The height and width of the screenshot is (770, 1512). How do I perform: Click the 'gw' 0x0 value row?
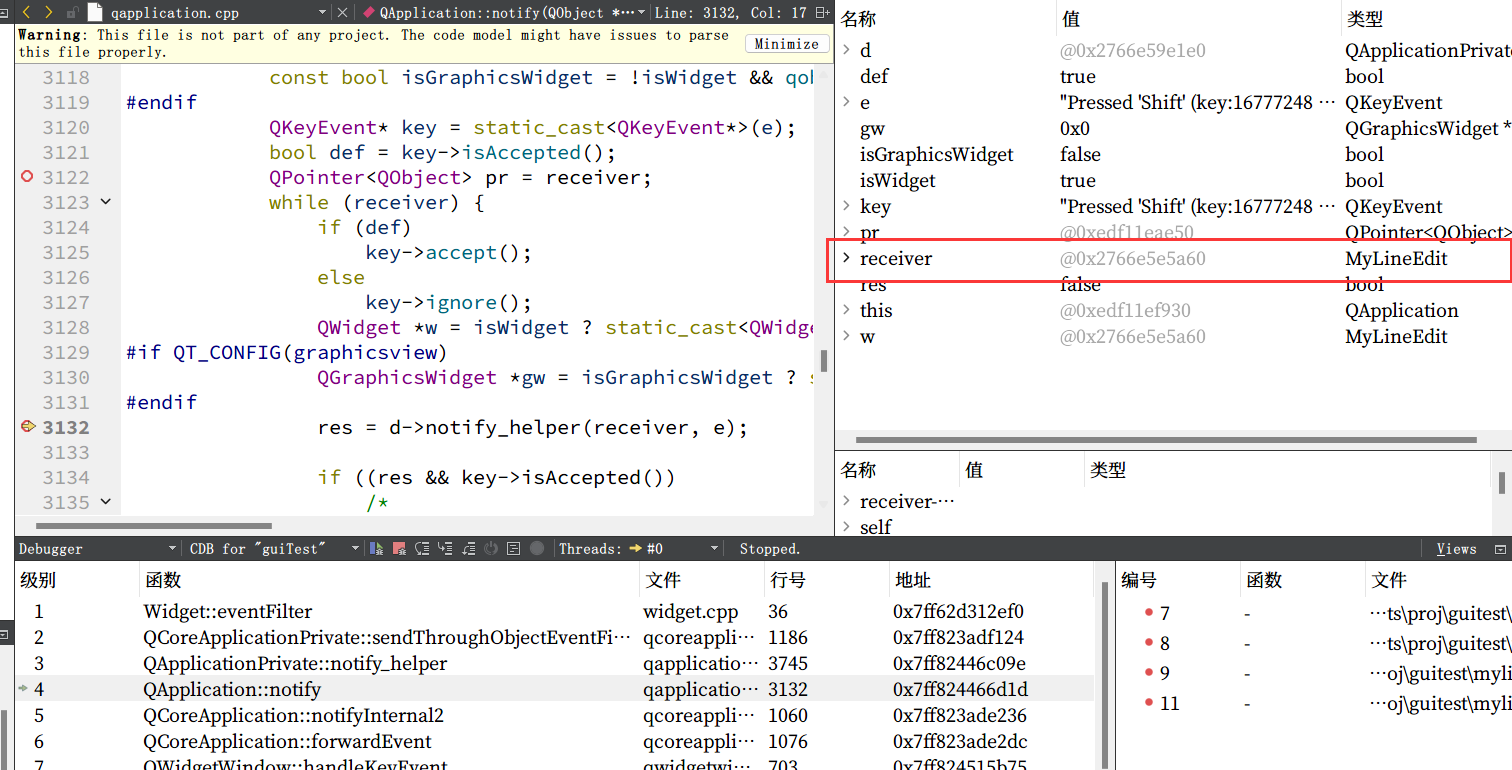click(x=1174, y=128)
